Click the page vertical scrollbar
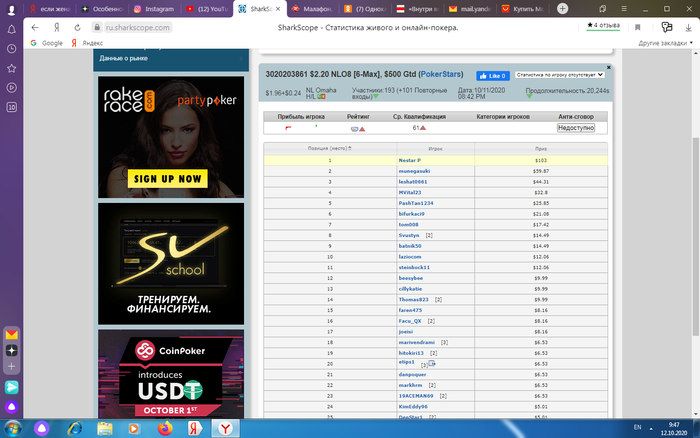Viewport: 700px width, 438px height. point(695,237)
